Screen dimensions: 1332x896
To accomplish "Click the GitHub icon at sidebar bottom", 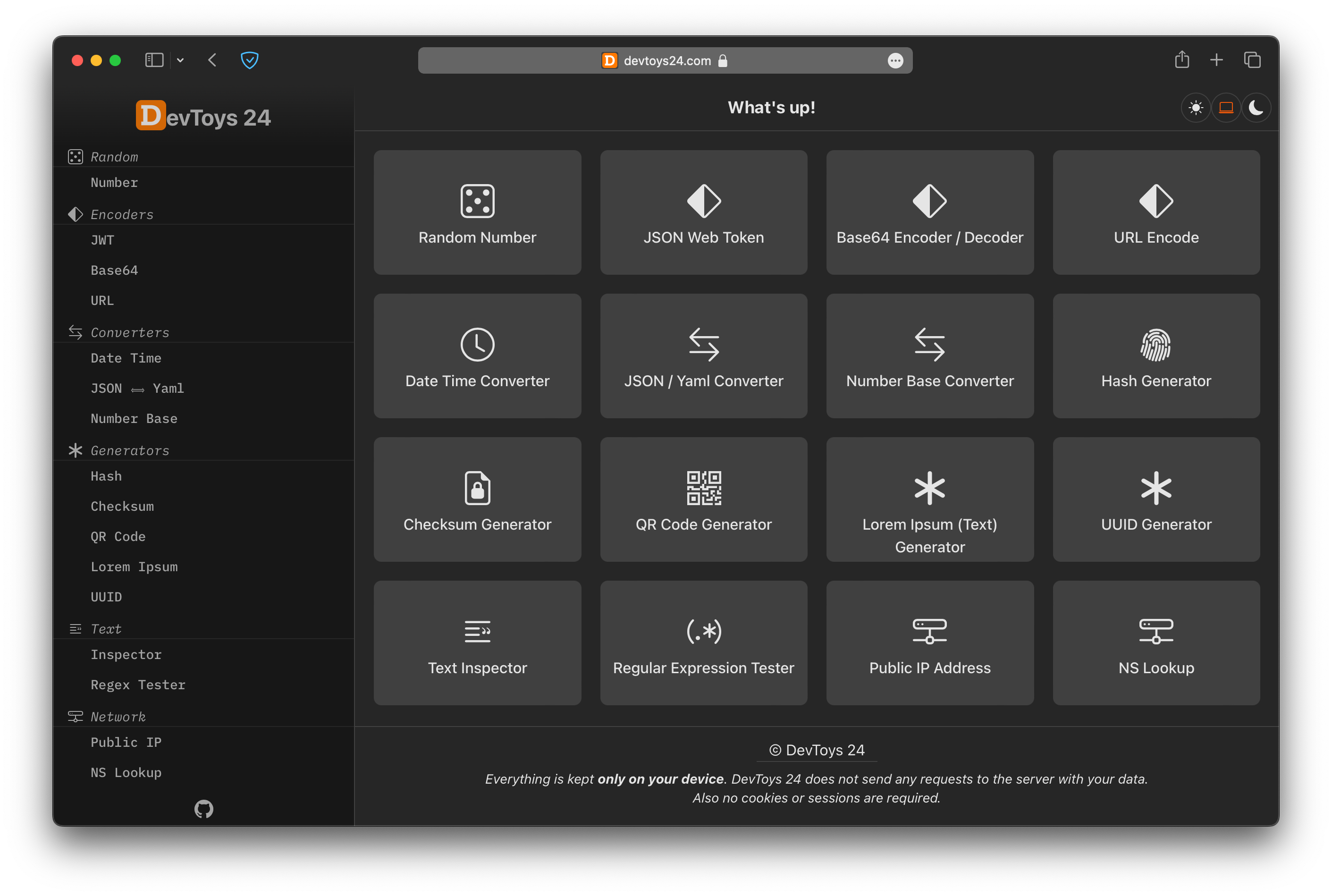I will pos(203,809).
